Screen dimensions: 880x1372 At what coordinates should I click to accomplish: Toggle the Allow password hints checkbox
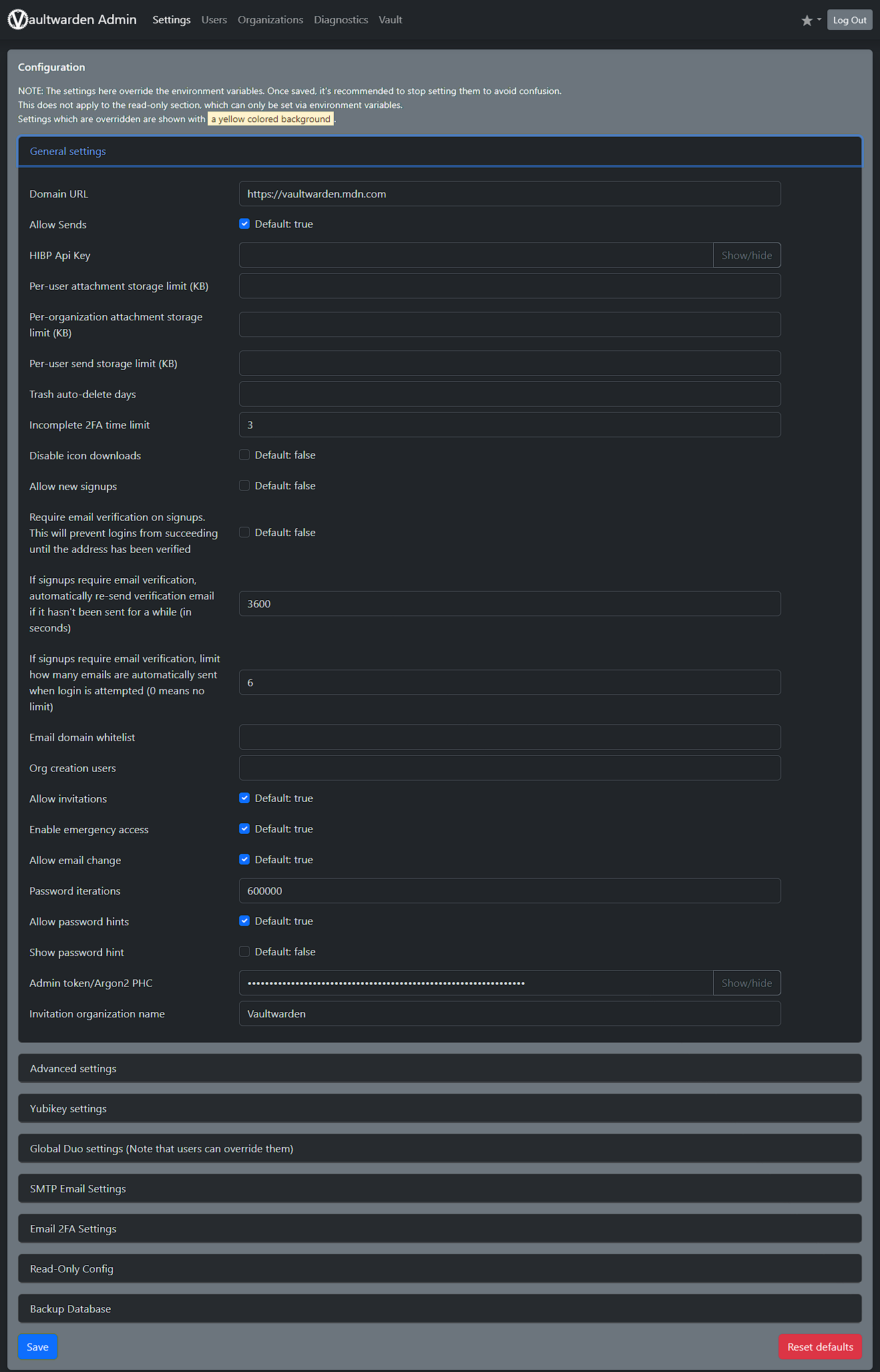[244, 921]
